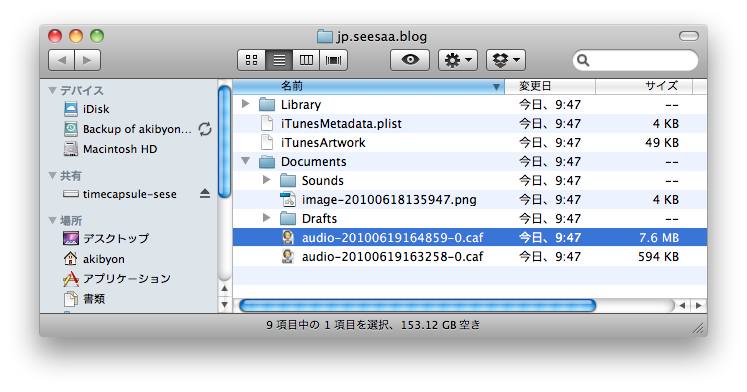Click the audio-20100619163258-0.caf file icon
The height and width of the screenshot is (392, 747).
288,256
